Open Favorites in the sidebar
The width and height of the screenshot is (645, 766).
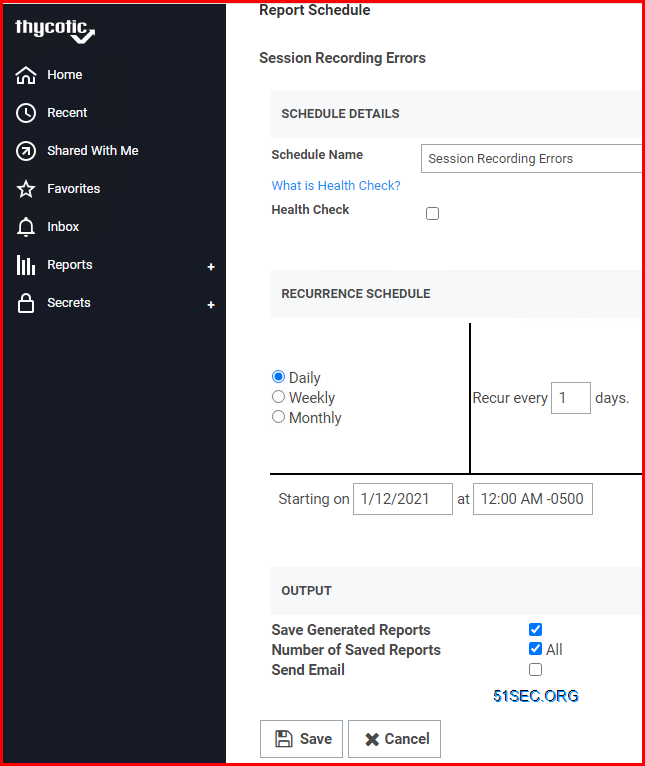[x=73, y=189]
